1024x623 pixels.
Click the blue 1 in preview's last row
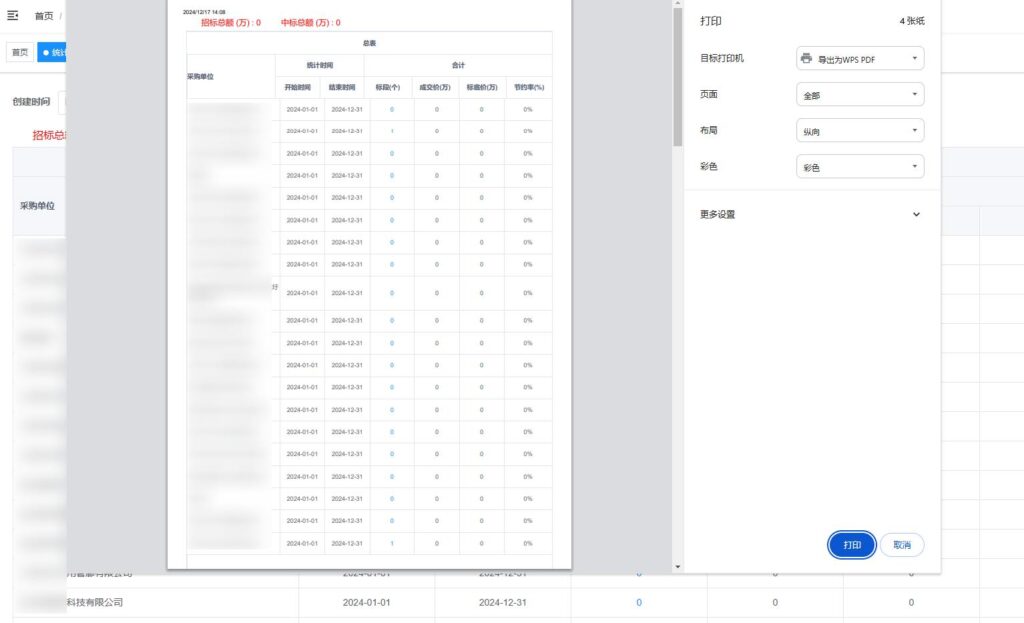(x=391, y=543)
